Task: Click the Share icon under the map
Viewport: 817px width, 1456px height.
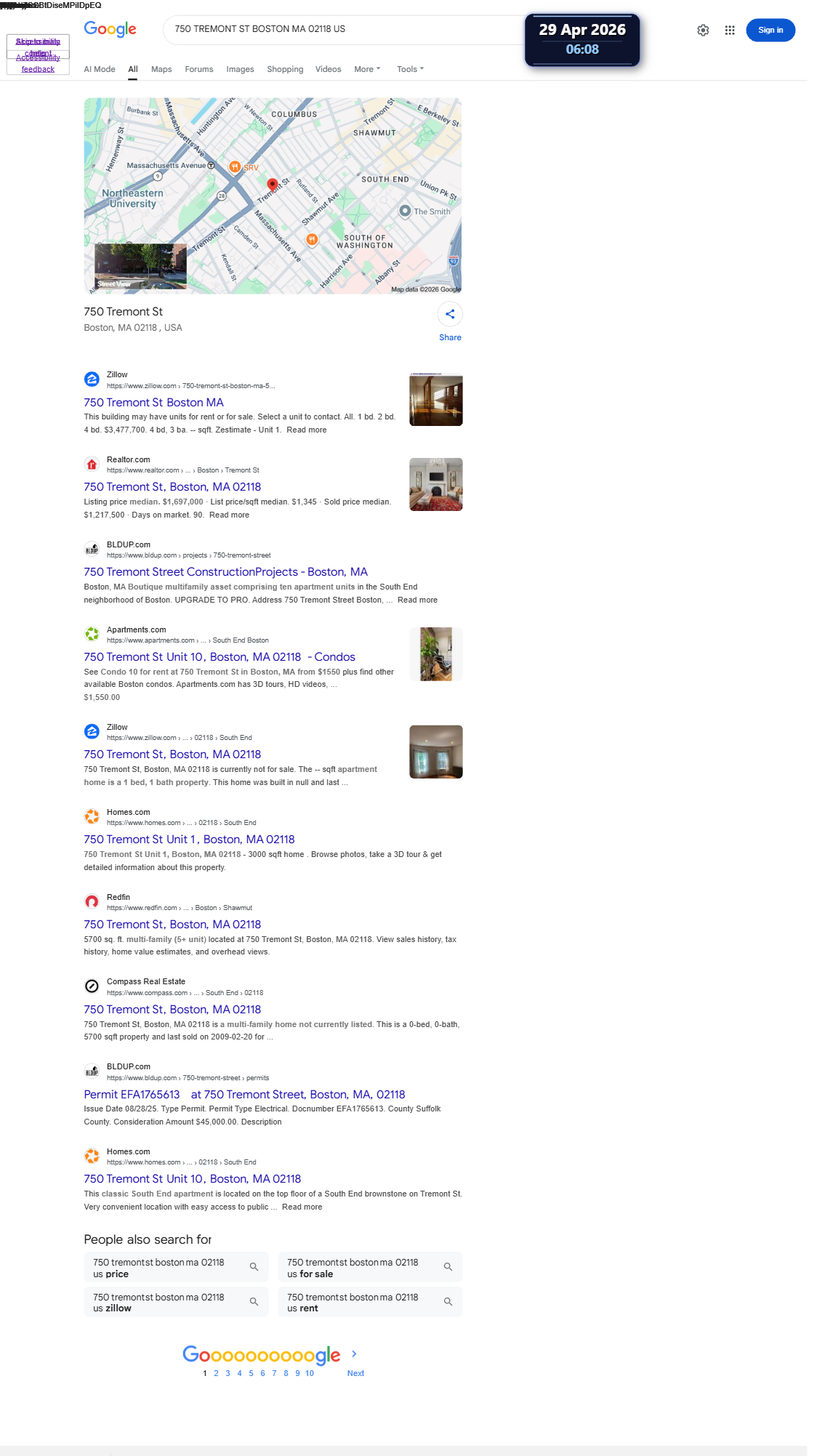Action: (450, 314)
